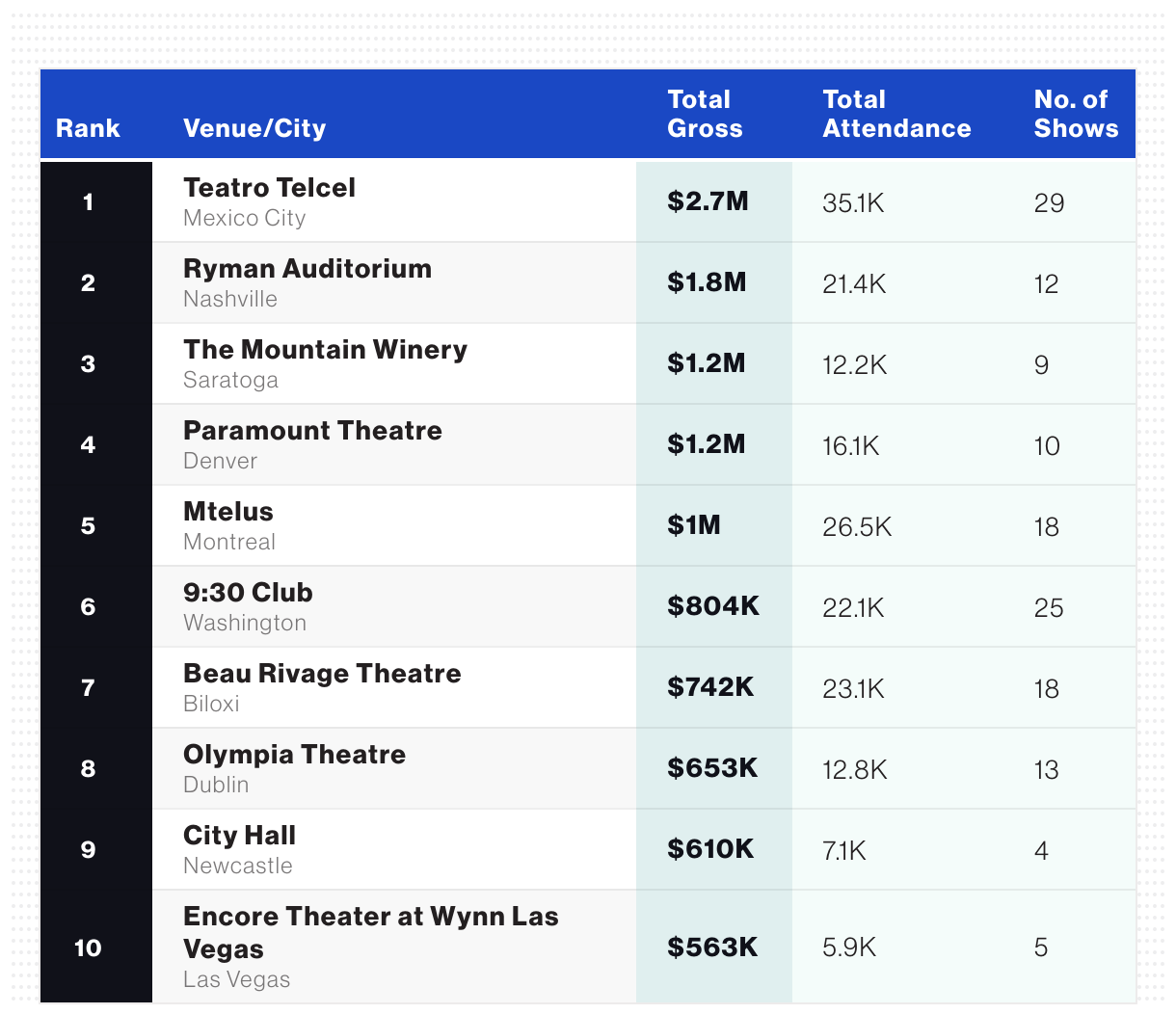The image size is (1176, 1014).
Task: Select the gray 'Las Vegas' city label
Action: click(x=236, y=979)
